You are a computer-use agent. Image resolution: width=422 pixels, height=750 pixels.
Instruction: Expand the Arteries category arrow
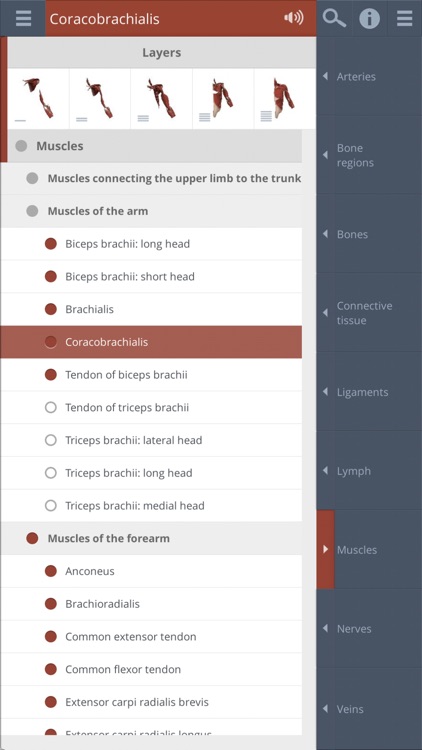pyautogui.click(x=325, y=76)
